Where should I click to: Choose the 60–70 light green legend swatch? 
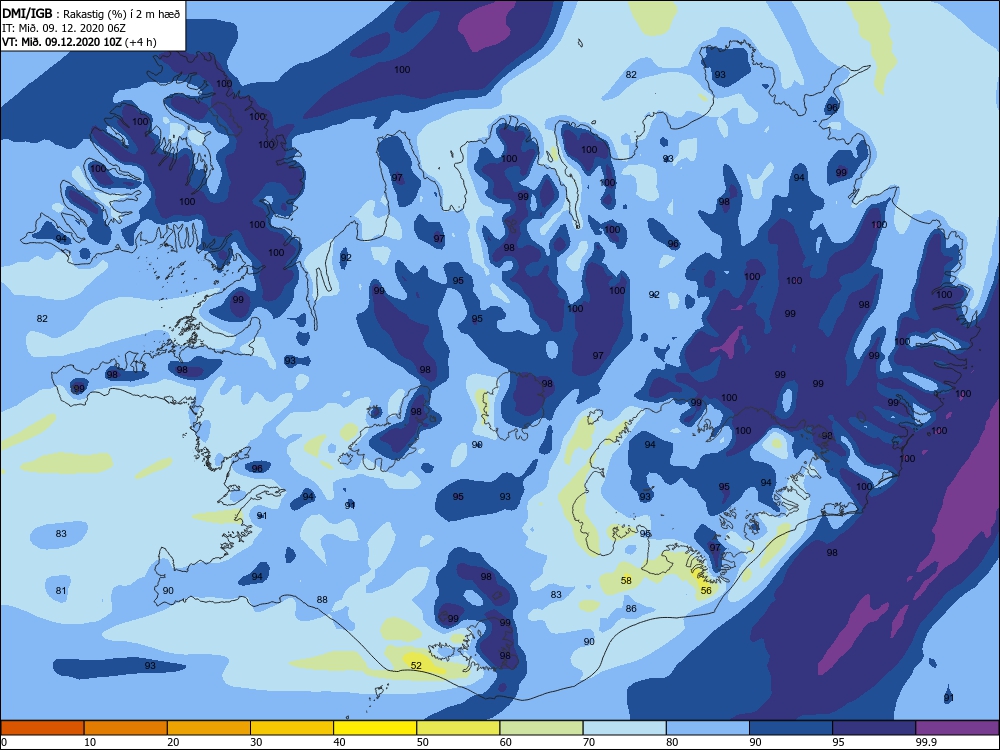[541, 728]
